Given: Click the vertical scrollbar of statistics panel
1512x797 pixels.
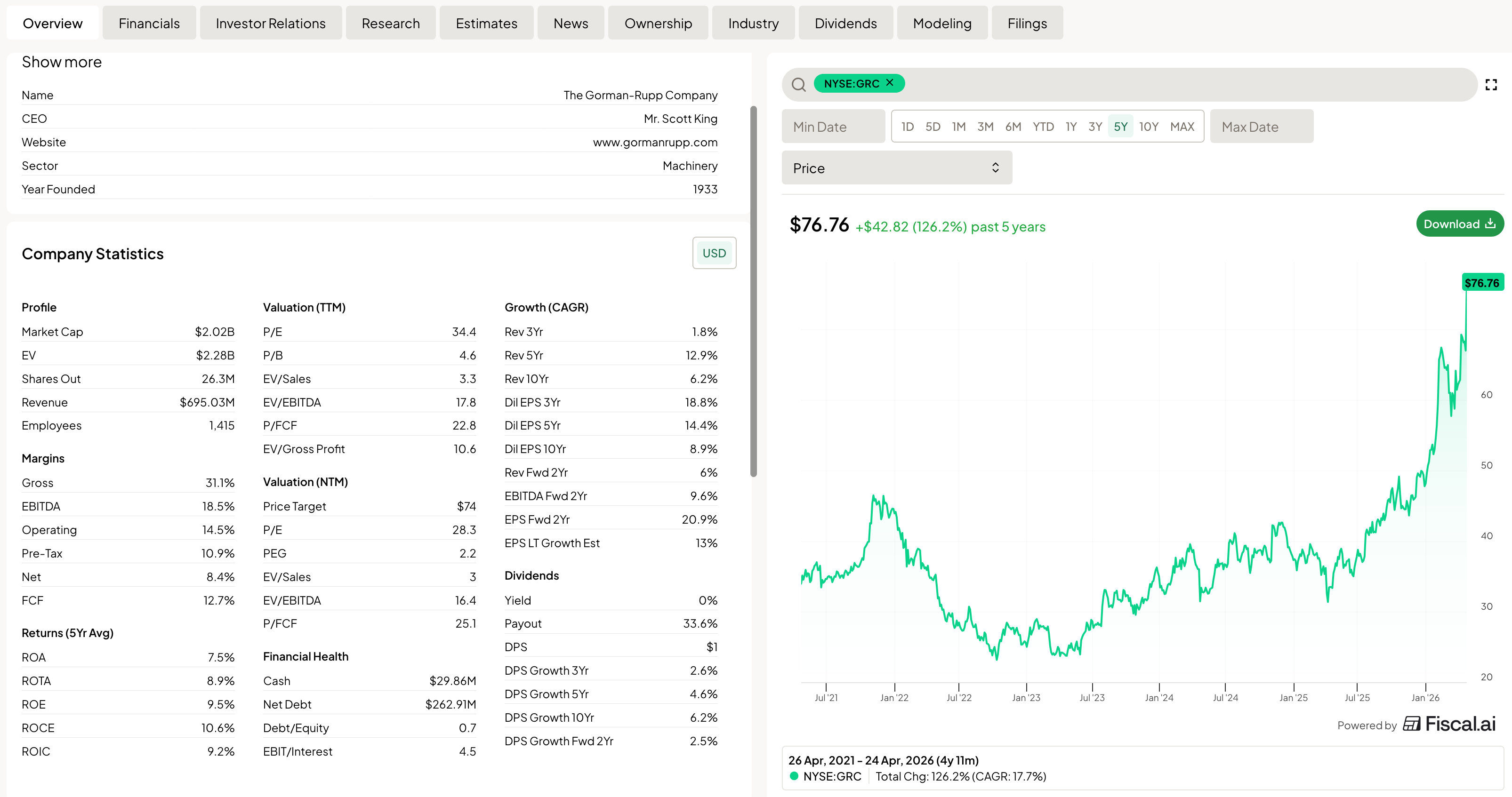Looking at the screenshot, I should 753,291.
